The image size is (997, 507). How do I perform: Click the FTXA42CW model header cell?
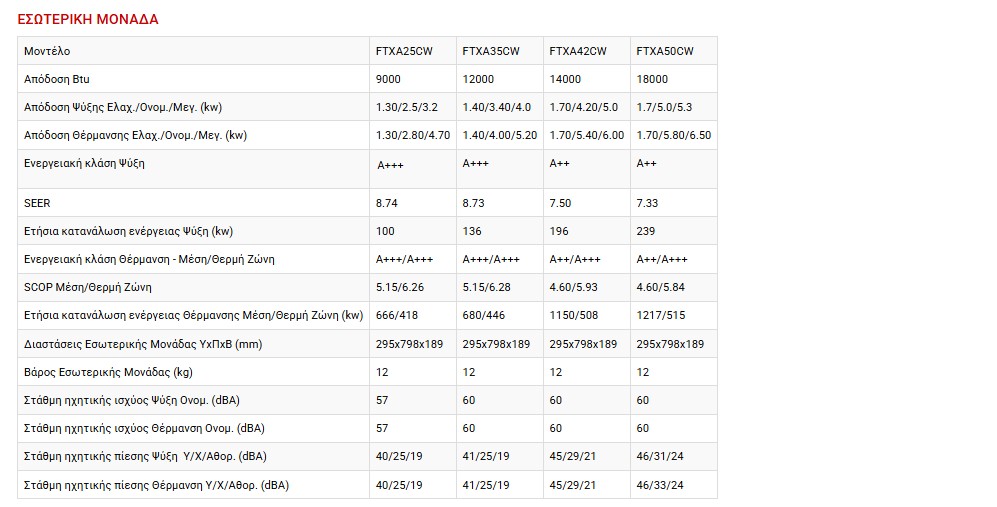click(578, 51)
